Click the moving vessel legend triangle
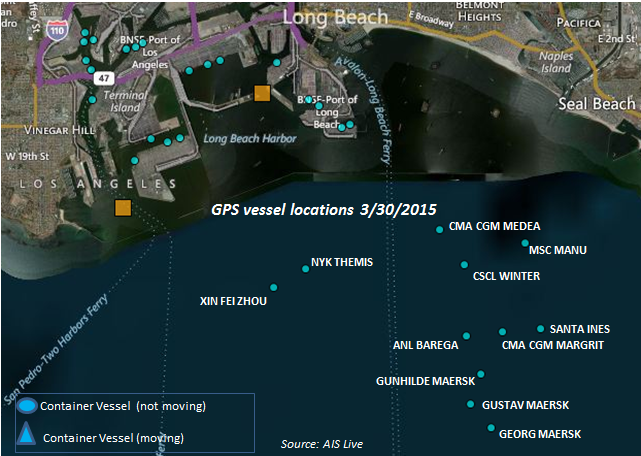The image size is (641, 456). click(26, 434)
